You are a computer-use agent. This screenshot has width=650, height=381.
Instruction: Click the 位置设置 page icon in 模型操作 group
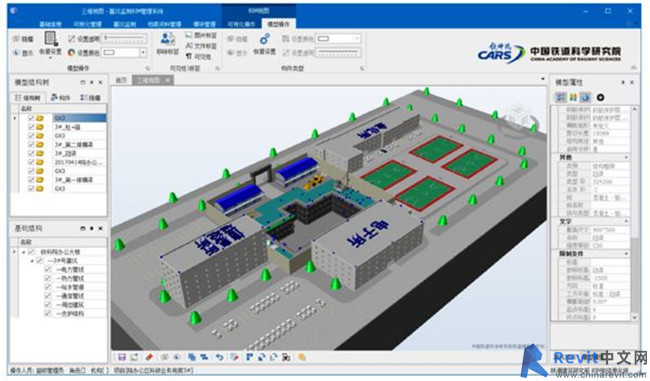(x=51, y=39)
